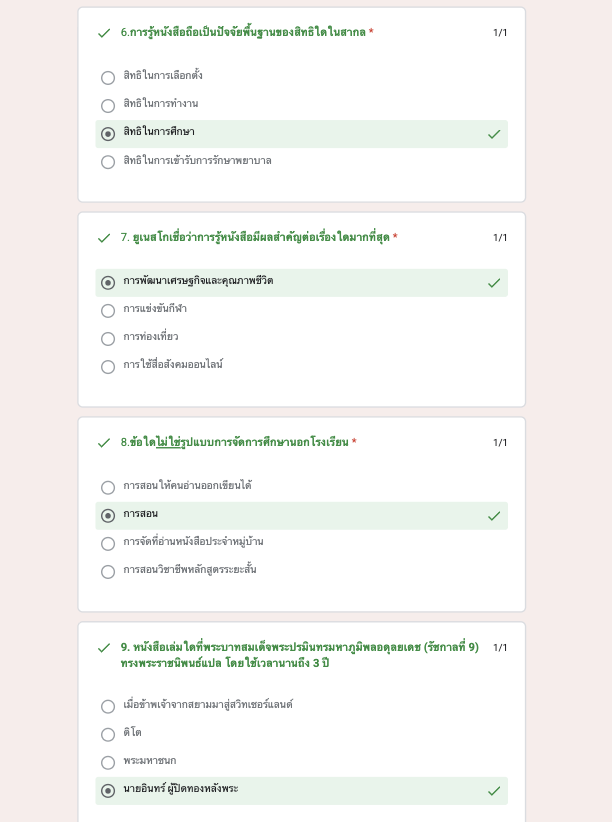Choose the พระมหาชนก radio option
Image resolution: width=612 pixels, height=822 pixels.
(x=108, y=763)
